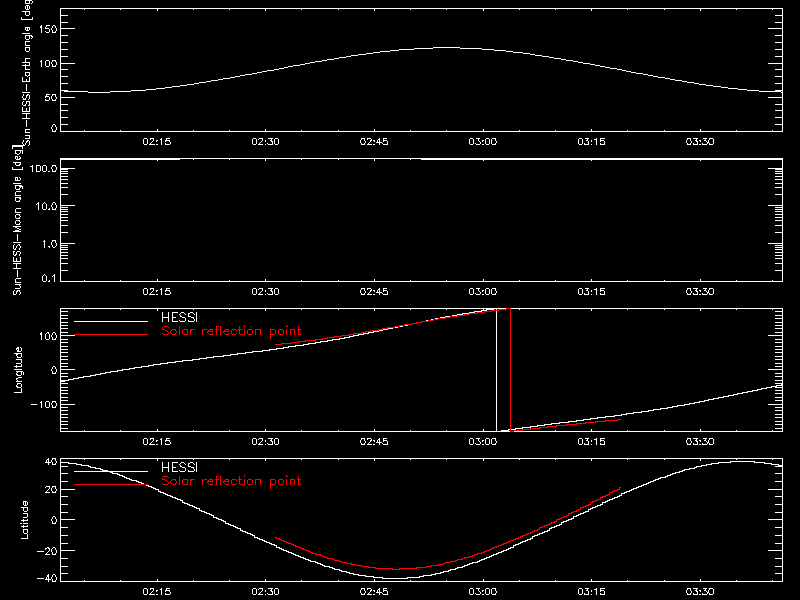800x600 pixels.
Task: Click the -100 tick label in Longitude plot
Action: pyautogui.click(x=44, y=404)
